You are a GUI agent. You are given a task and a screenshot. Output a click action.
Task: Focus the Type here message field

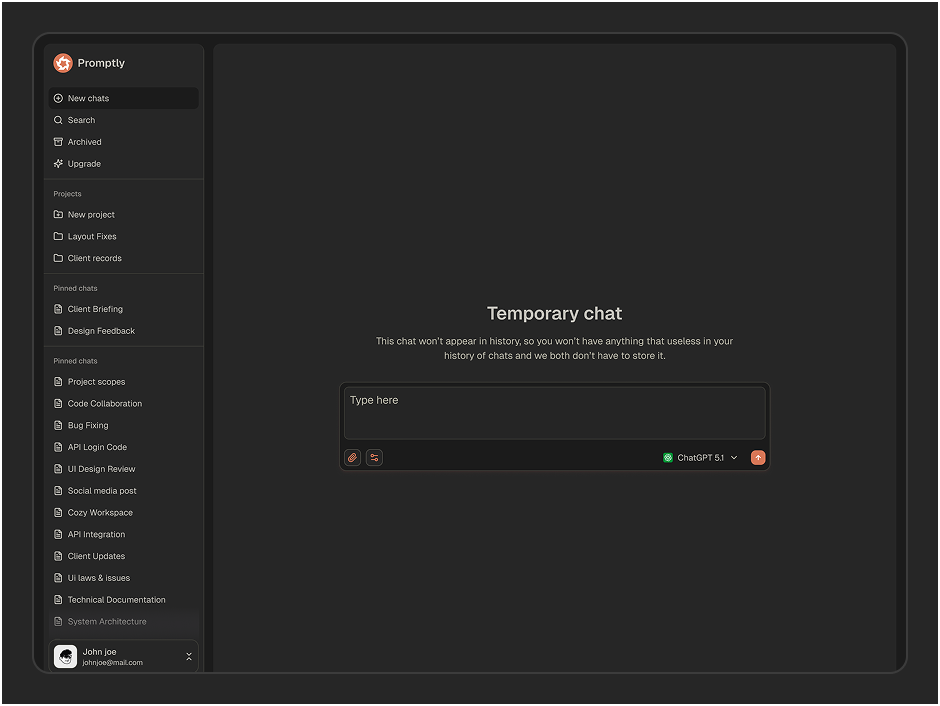coord(555,413)
